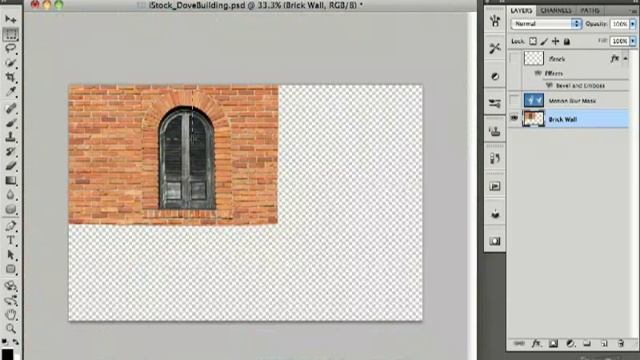Screen dimensions: 640x360
Task: Select the Type tool
Action: (11, 240)
